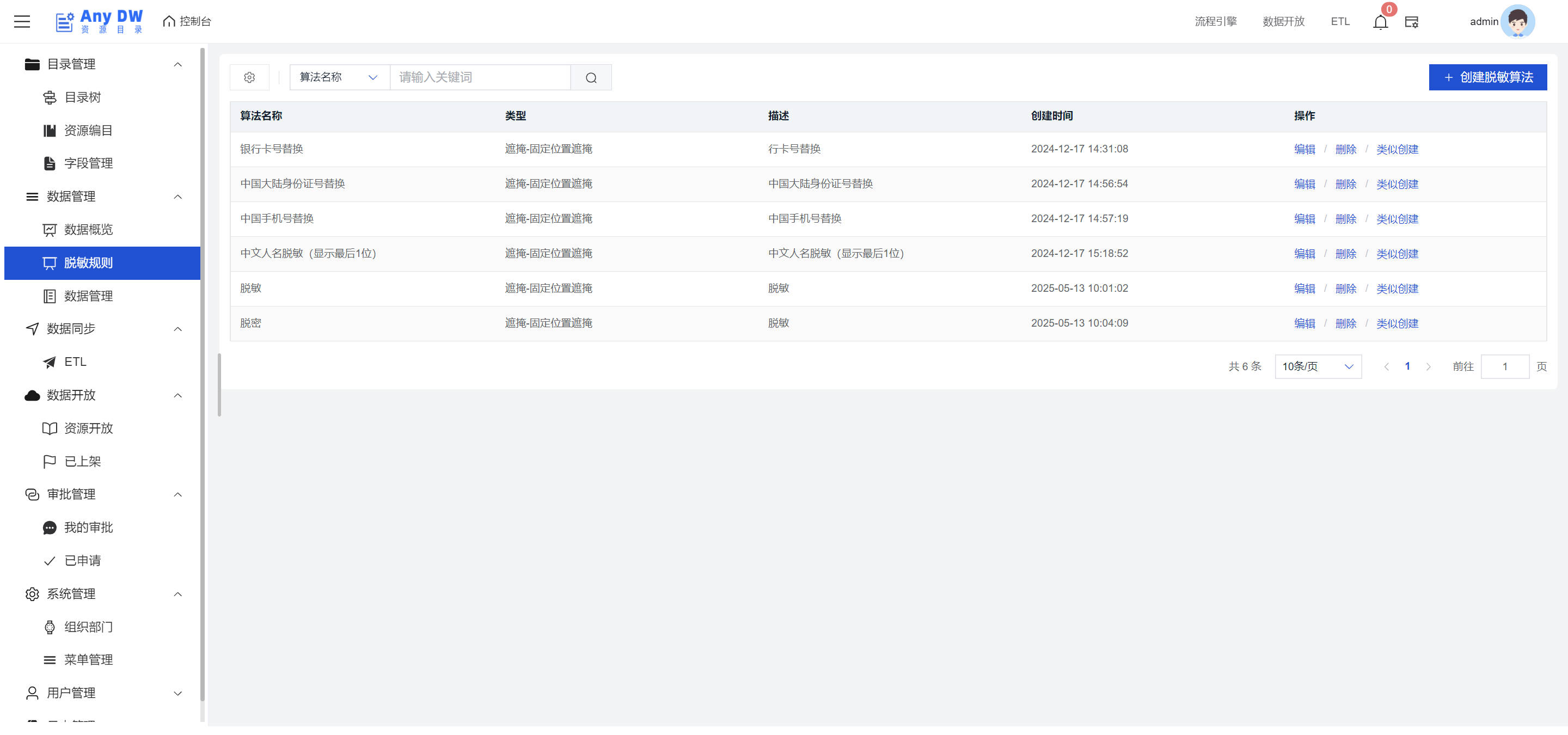Click 编辑 for 银行卡号替换 row
Image resolution: width=1568 pixels, height=735 pixels.
click(1304, 149)
